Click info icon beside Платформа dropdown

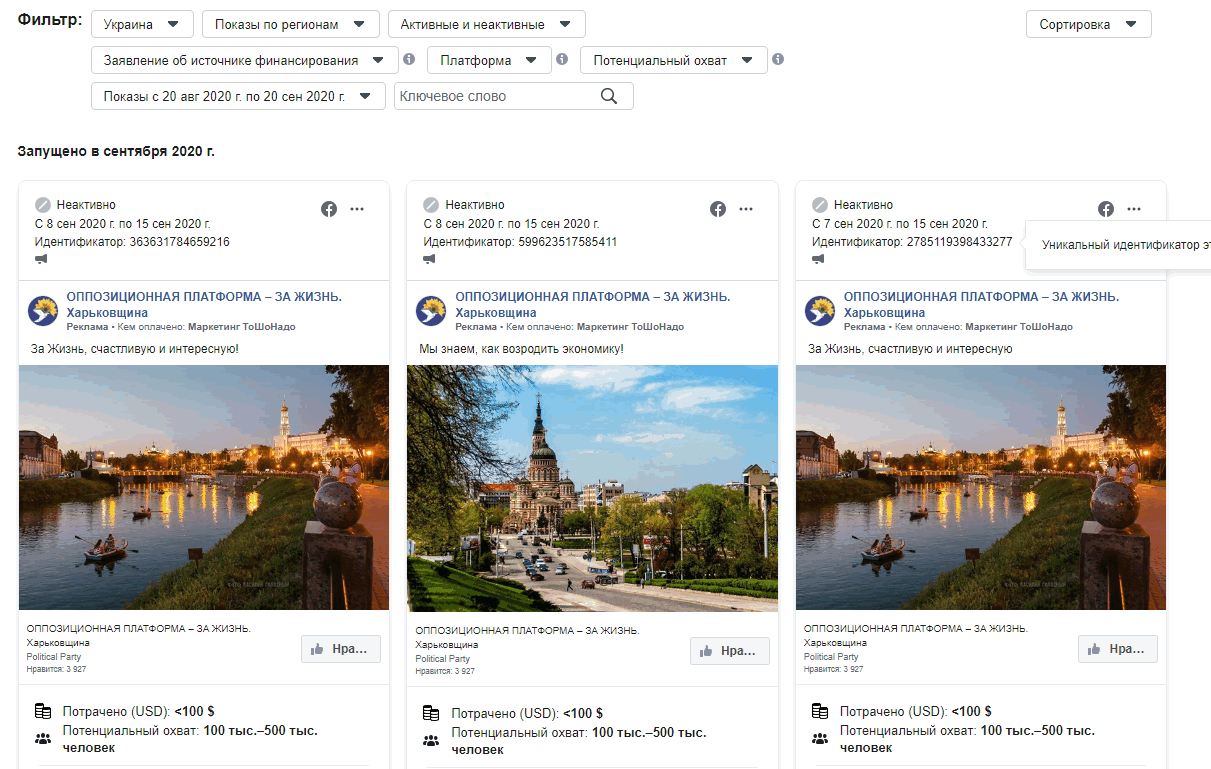pyautogui.click(x=562, y=59)
